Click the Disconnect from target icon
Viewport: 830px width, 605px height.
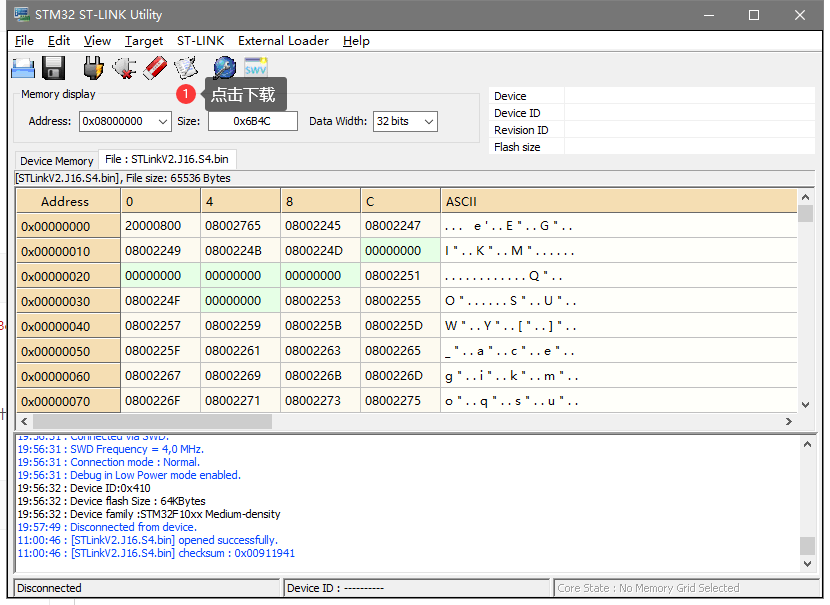[124, 68]
